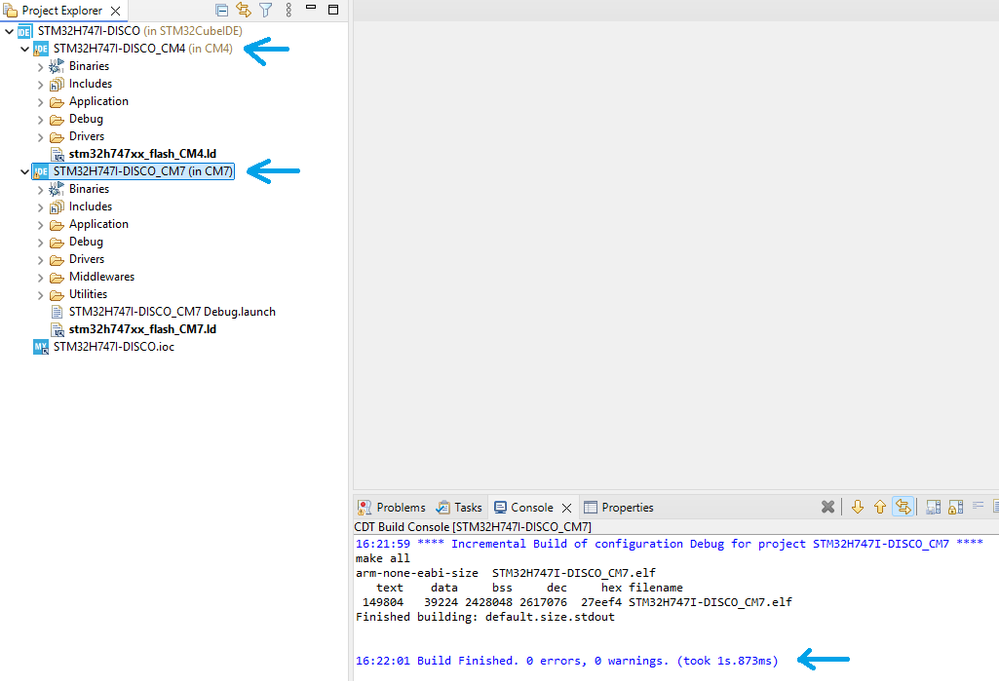Switch to the Problems tab
999x681 pixels.
click(391, 507)
